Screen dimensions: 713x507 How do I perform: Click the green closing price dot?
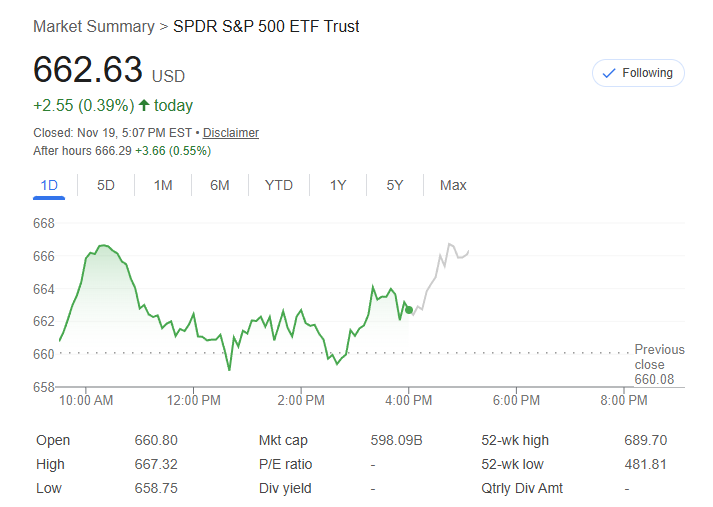pos(408,310)
